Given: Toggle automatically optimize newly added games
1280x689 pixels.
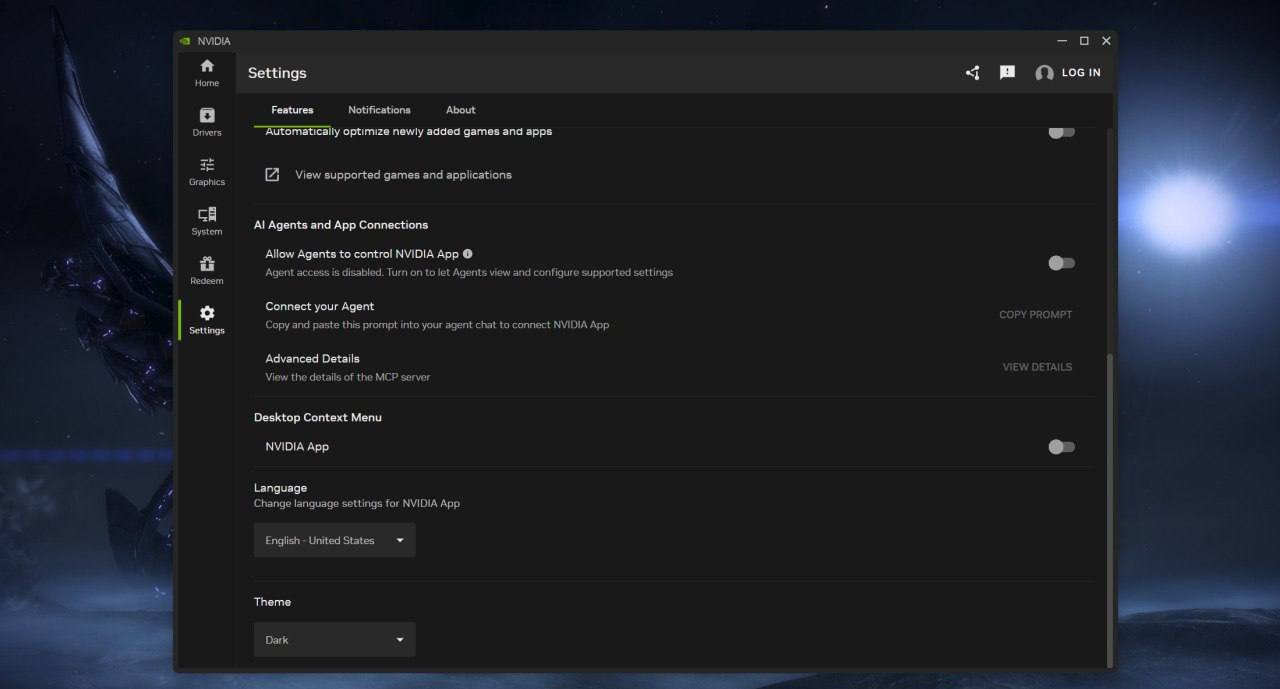Looking at the screenshot, I should tap(1061, 131).
